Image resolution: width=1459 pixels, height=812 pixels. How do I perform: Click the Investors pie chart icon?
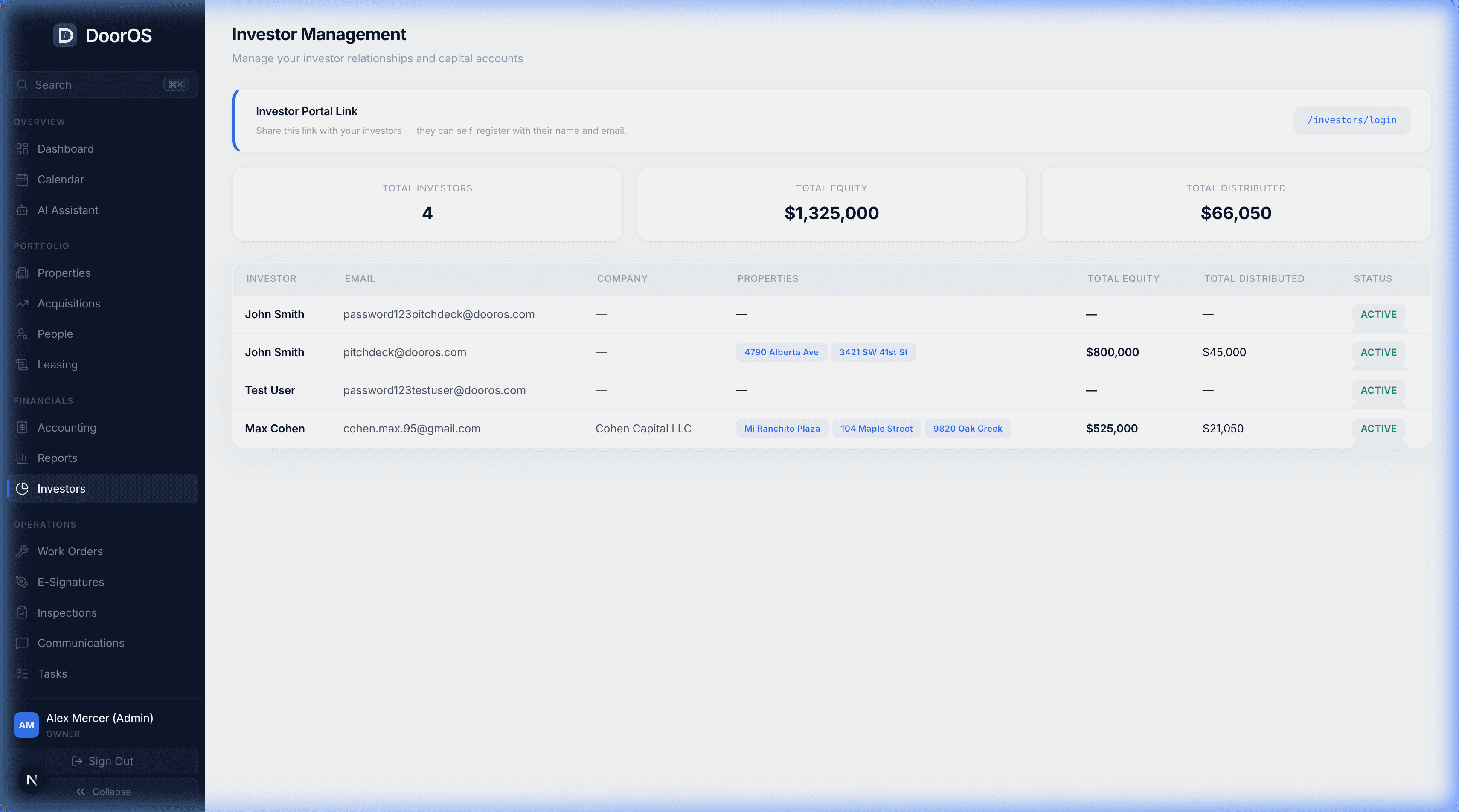coord(22,489)
